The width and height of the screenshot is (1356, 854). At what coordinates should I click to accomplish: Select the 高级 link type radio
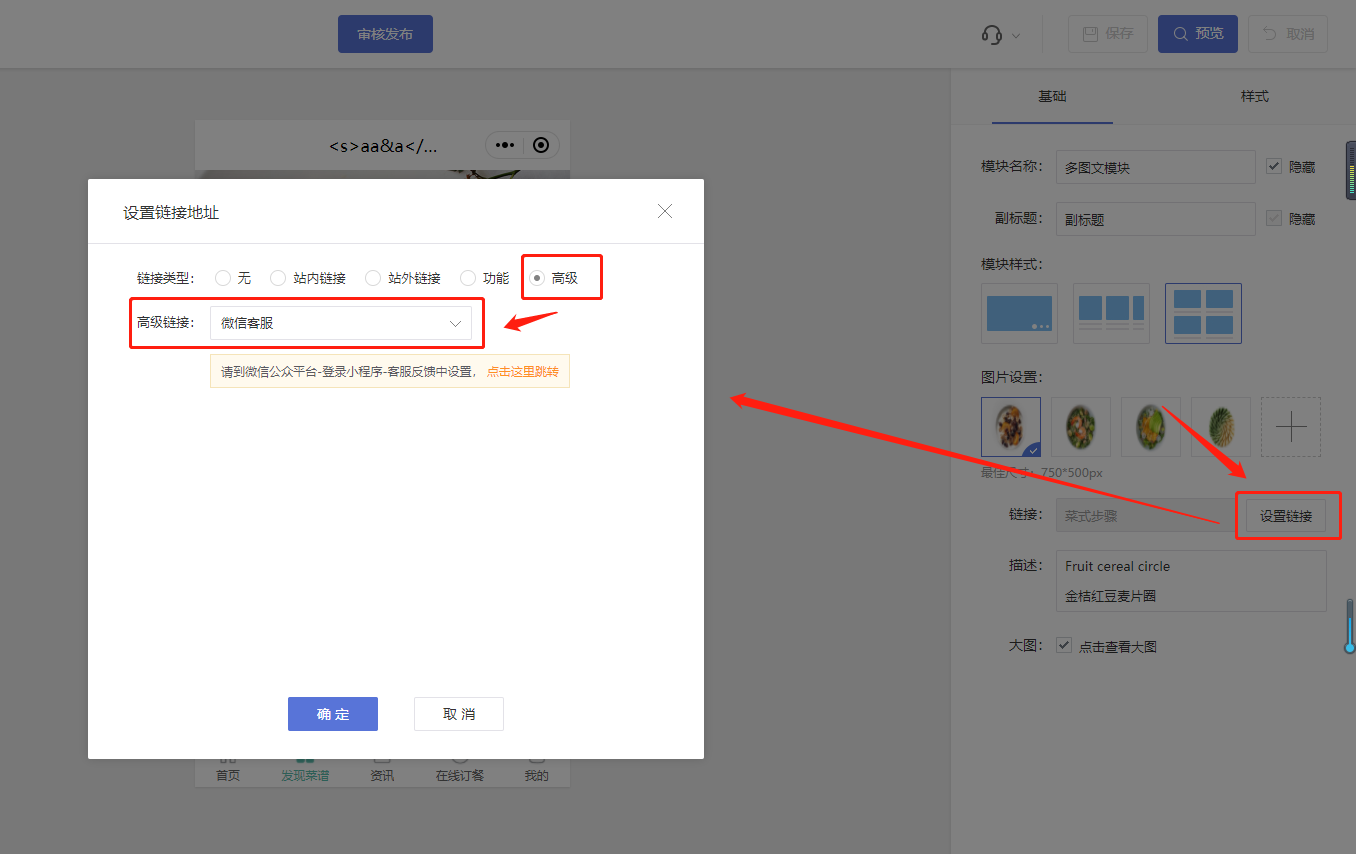click(537, 278)
